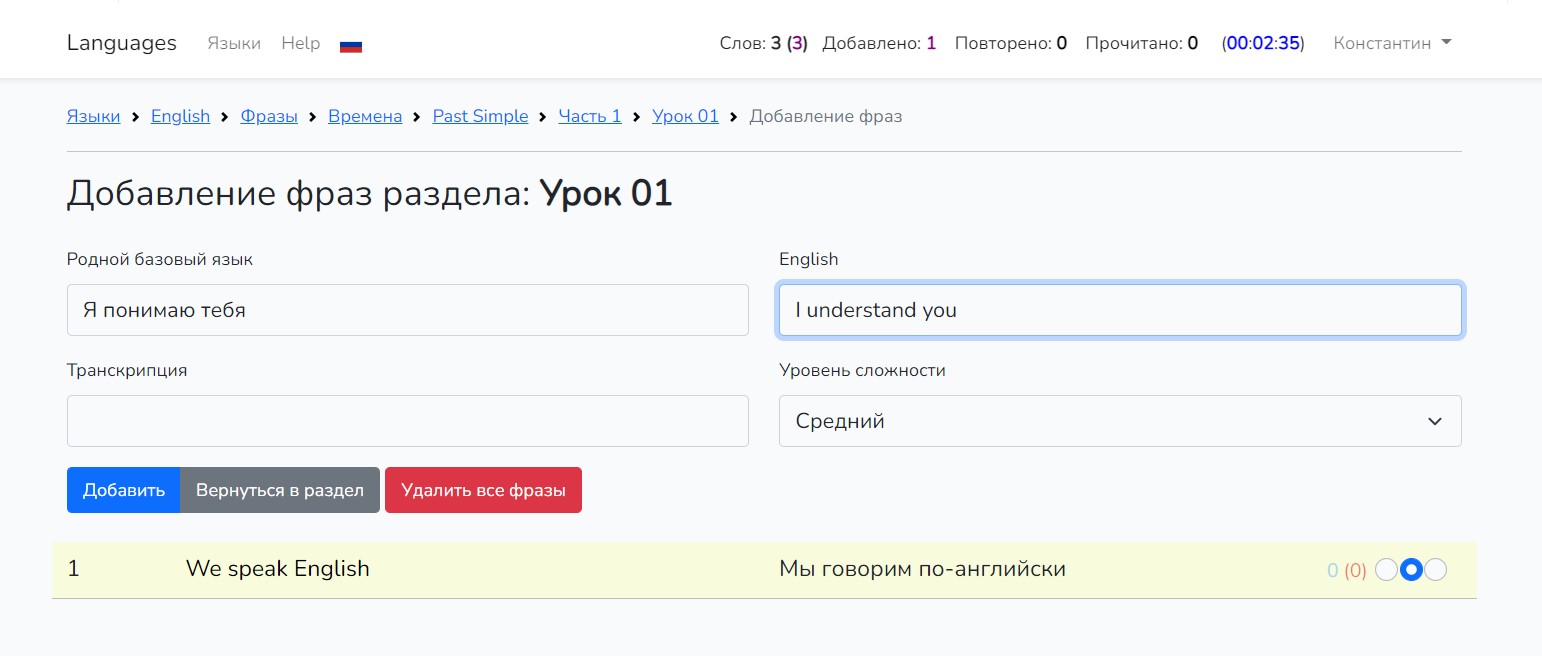Click the chevron arrow of Средний select
The width and height of the screenshot is (1542, 656).
point(1435,421)
